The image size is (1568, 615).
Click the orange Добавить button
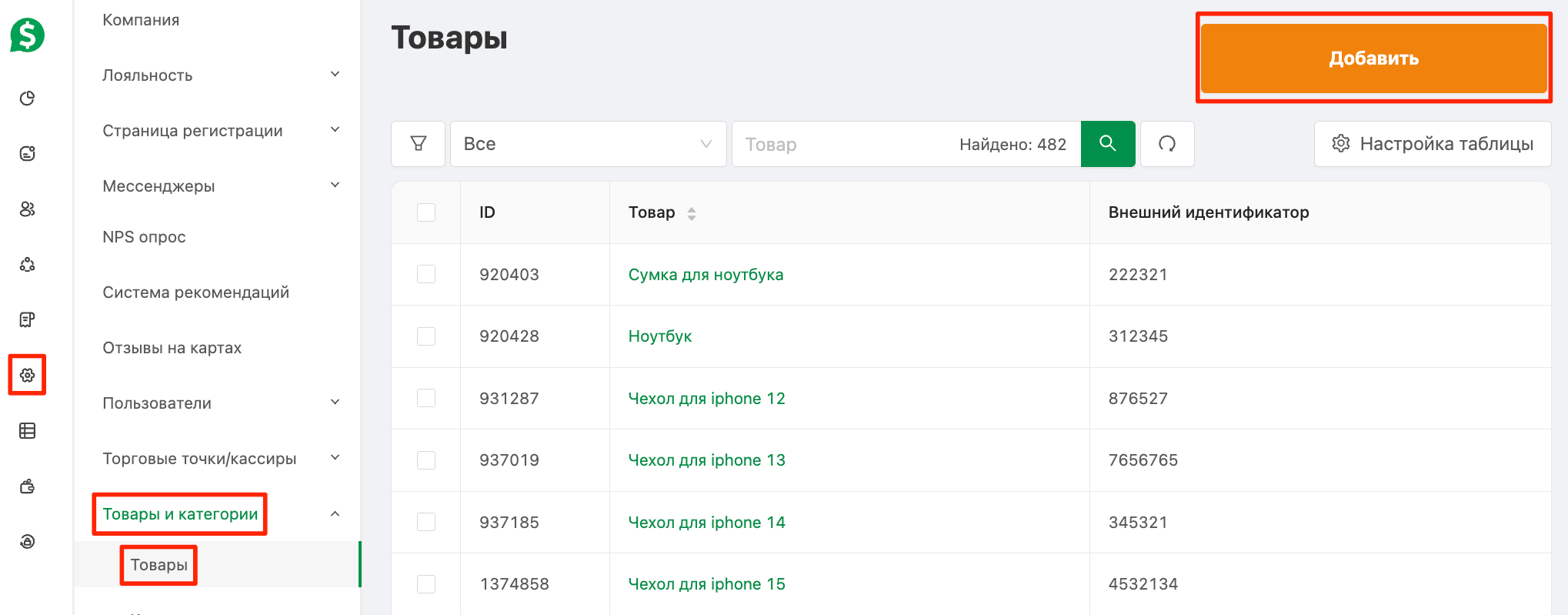(x=1373, y=58)
